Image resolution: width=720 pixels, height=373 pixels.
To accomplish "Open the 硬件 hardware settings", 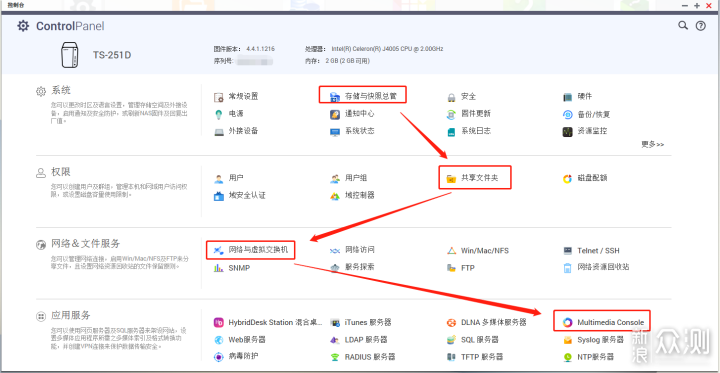I will coord(578,97).
